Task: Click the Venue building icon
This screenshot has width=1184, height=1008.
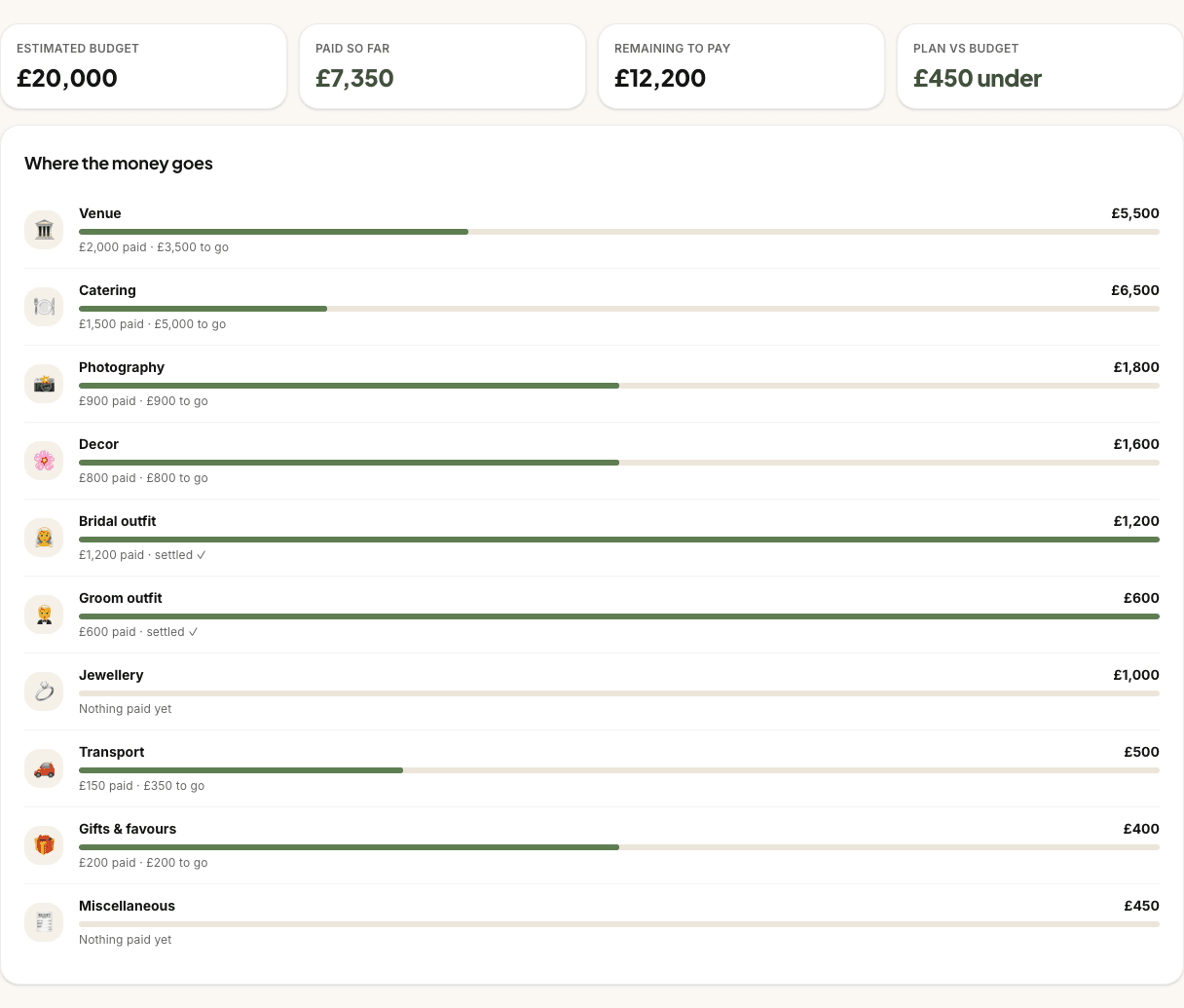Action: pos(44,230)
